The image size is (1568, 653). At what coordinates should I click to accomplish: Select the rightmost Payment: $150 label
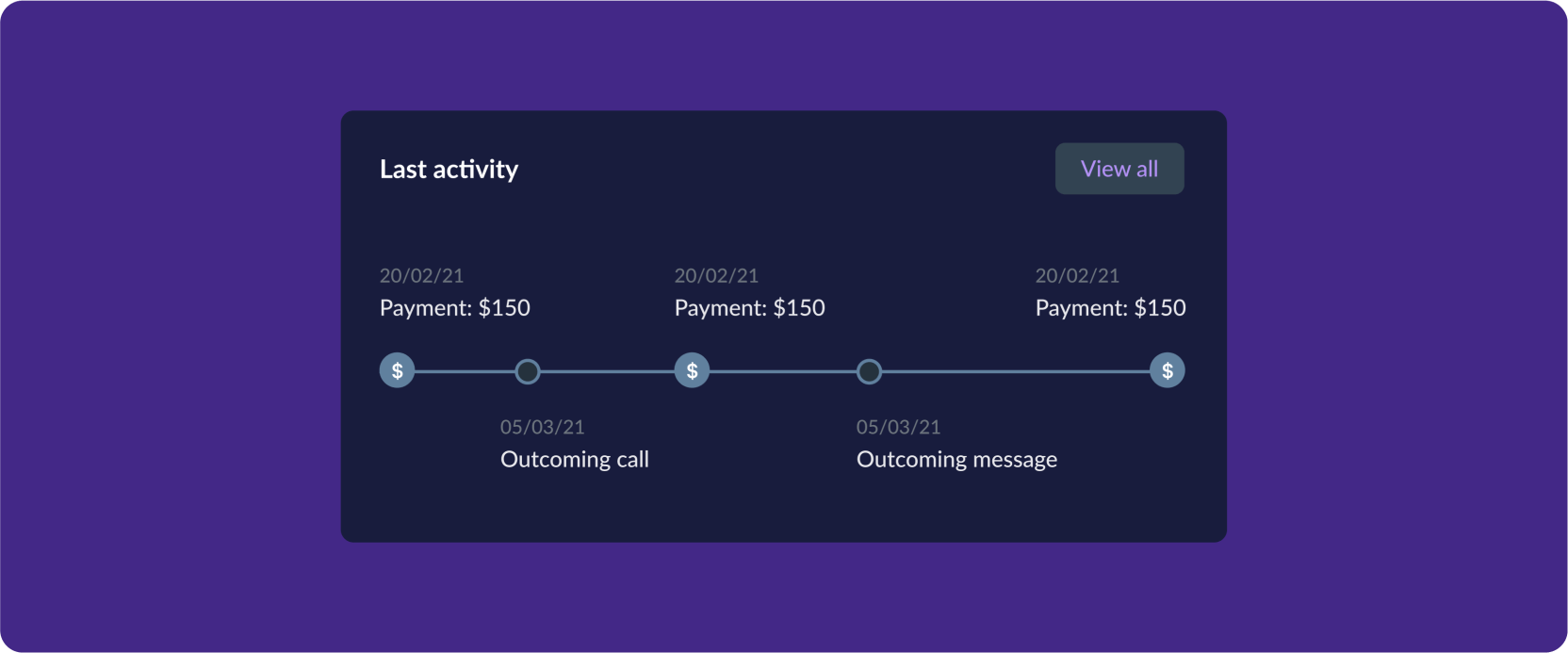[1111, 308]
